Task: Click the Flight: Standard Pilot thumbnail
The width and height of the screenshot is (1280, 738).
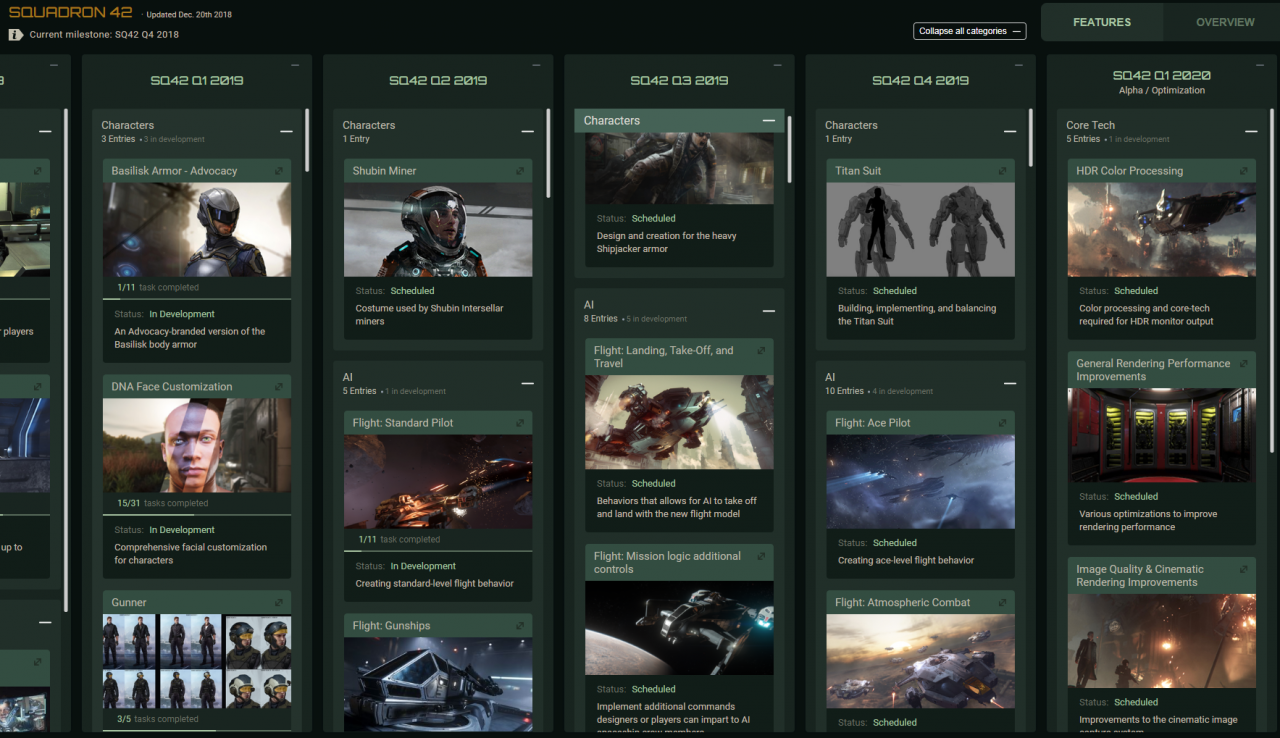Action: pyautogui.click(x=438, y=481)
